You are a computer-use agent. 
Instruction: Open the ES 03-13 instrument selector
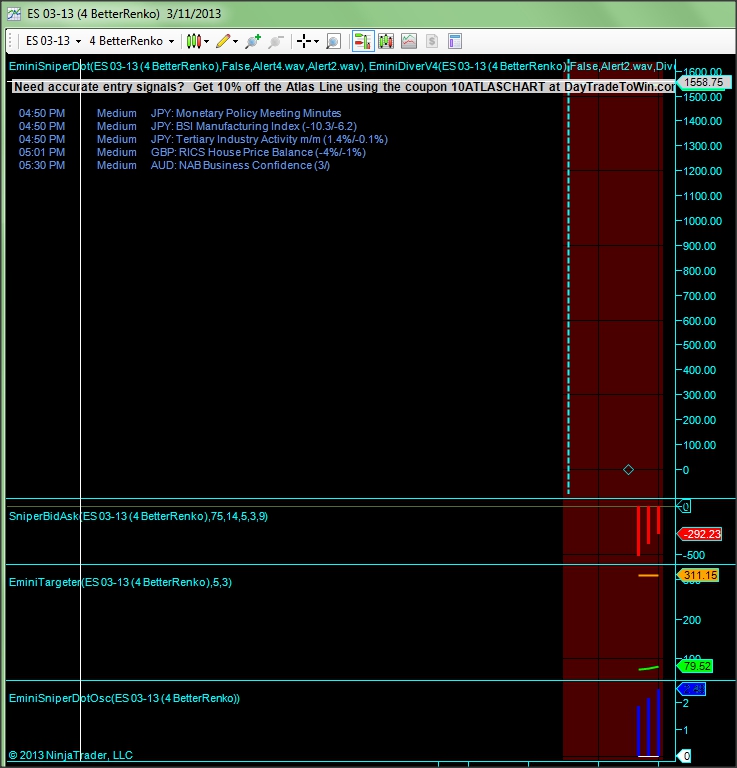[53, 41]
